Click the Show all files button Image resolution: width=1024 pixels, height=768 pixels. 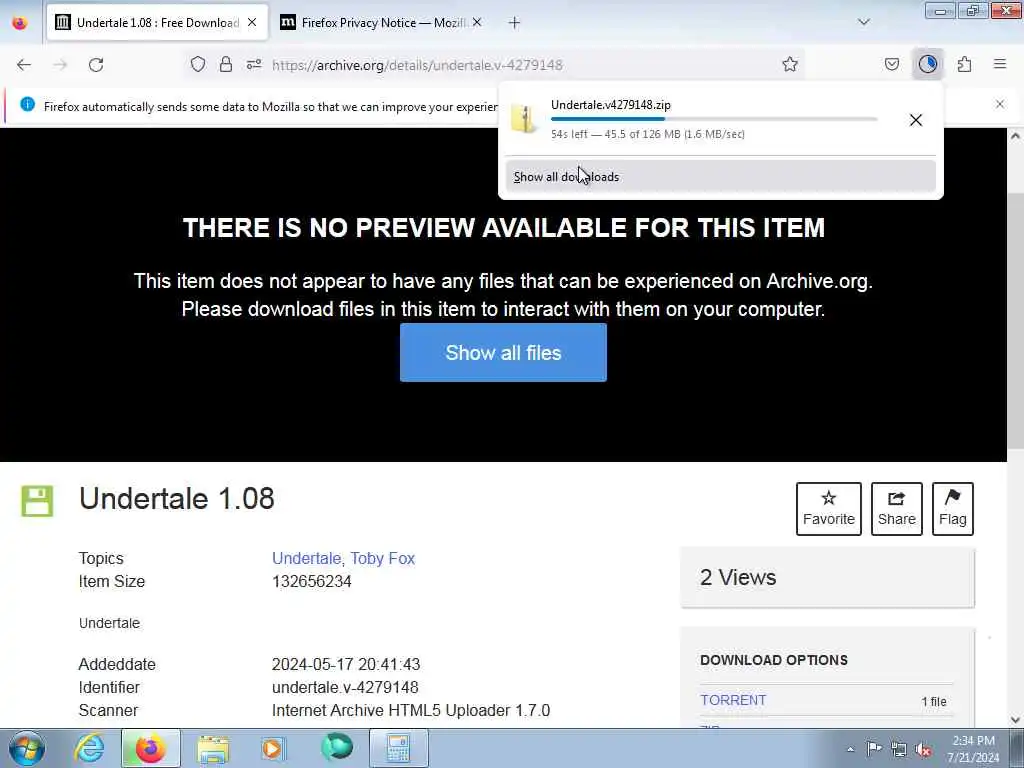tap(503, 353)
